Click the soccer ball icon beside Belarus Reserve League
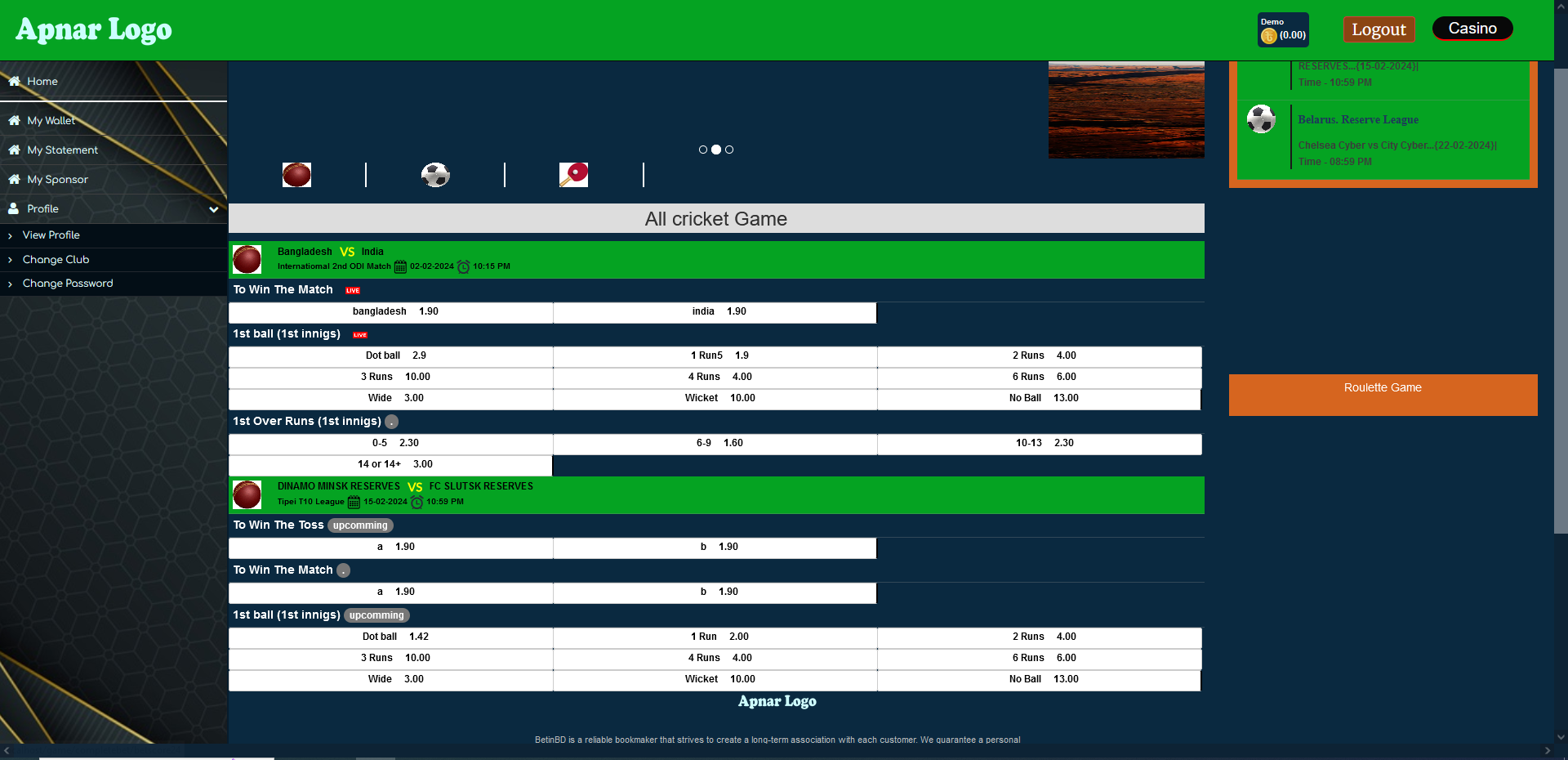1568x760 pixels. click(1261, 119)
